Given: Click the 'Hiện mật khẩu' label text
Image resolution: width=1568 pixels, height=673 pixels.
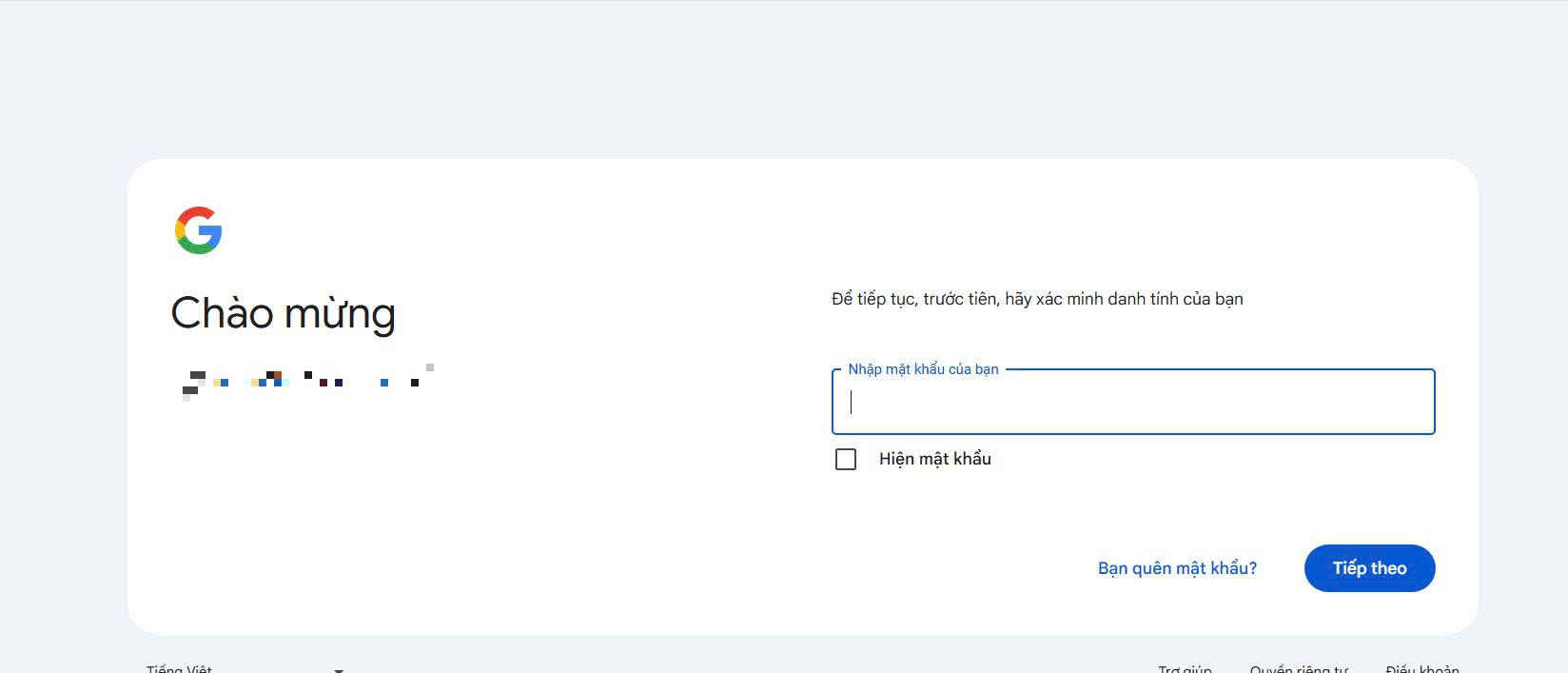Looking at the screenshot, I should [934, 460].
